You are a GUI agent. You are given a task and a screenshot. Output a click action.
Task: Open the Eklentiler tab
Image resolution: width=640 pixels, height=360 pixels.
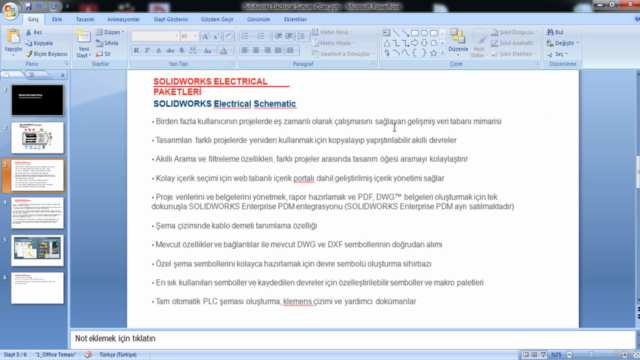coord(295,19)
